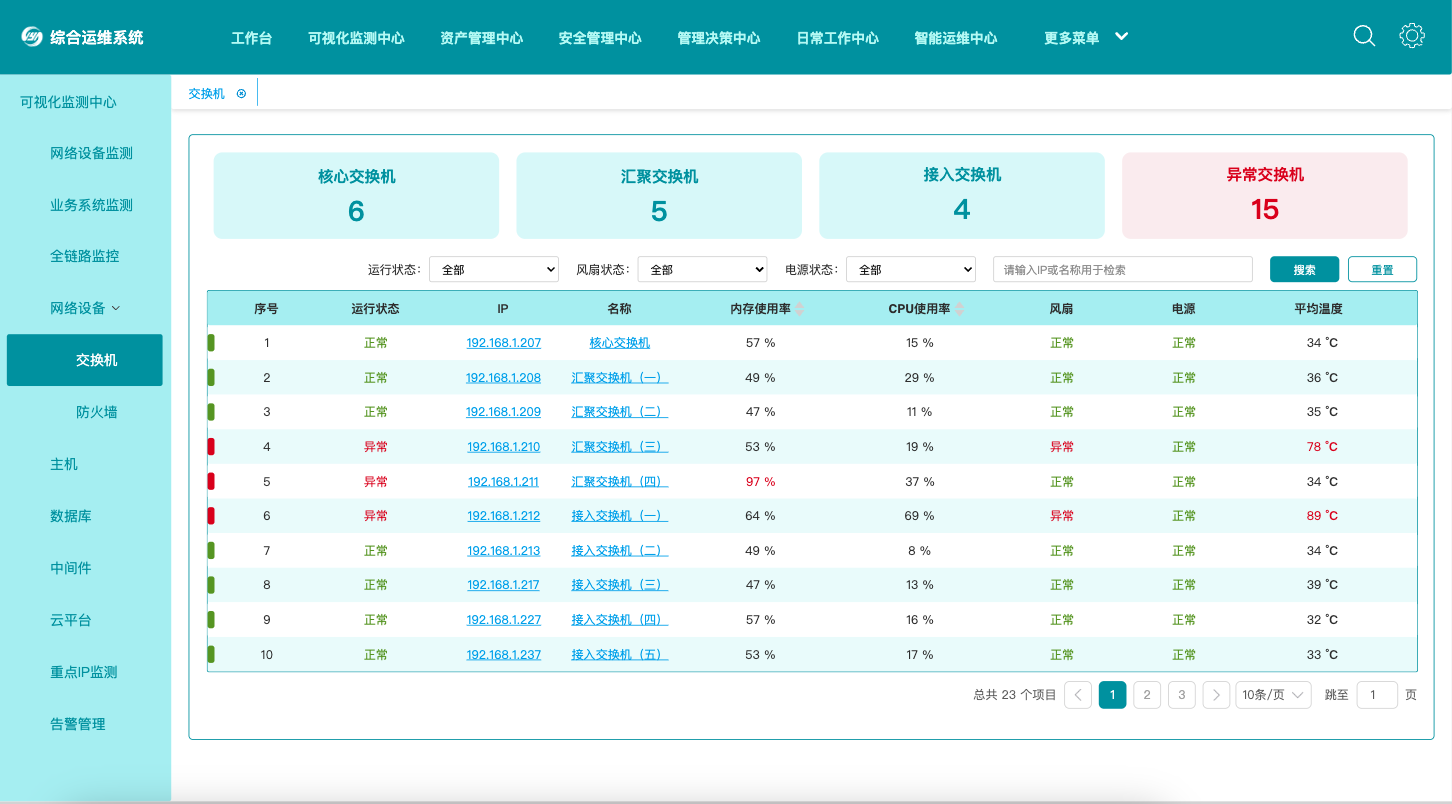1452x804 pixels.
Task: Select the 汇聚交换机 summary card
Action: 659,195
